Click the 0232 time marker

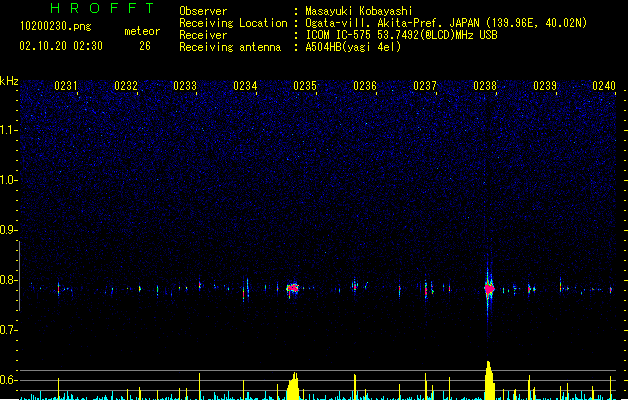(126, 86)
